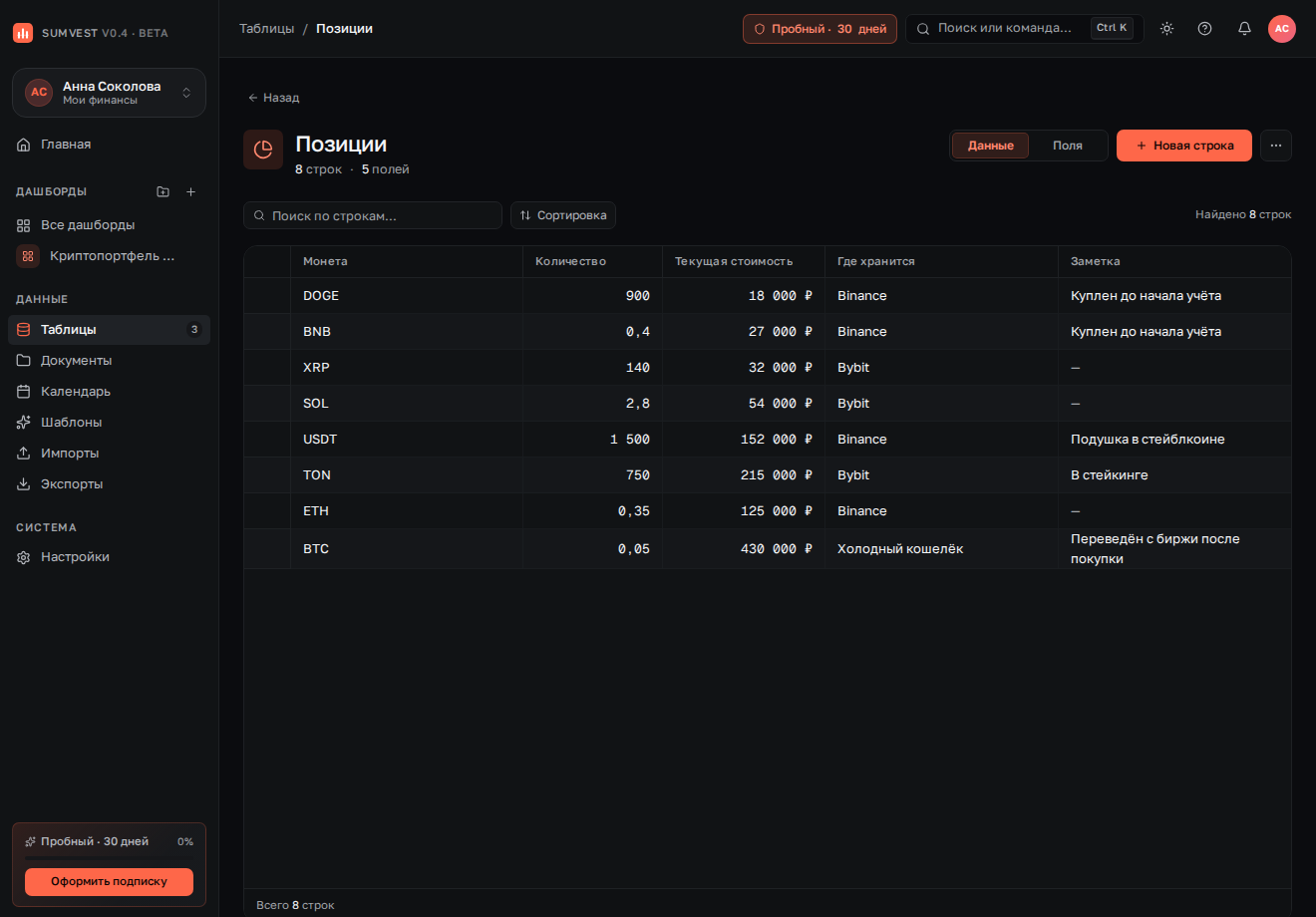Expand the Анна Соколова workspace switcher

pyautogui.click(x=109, y=93)
